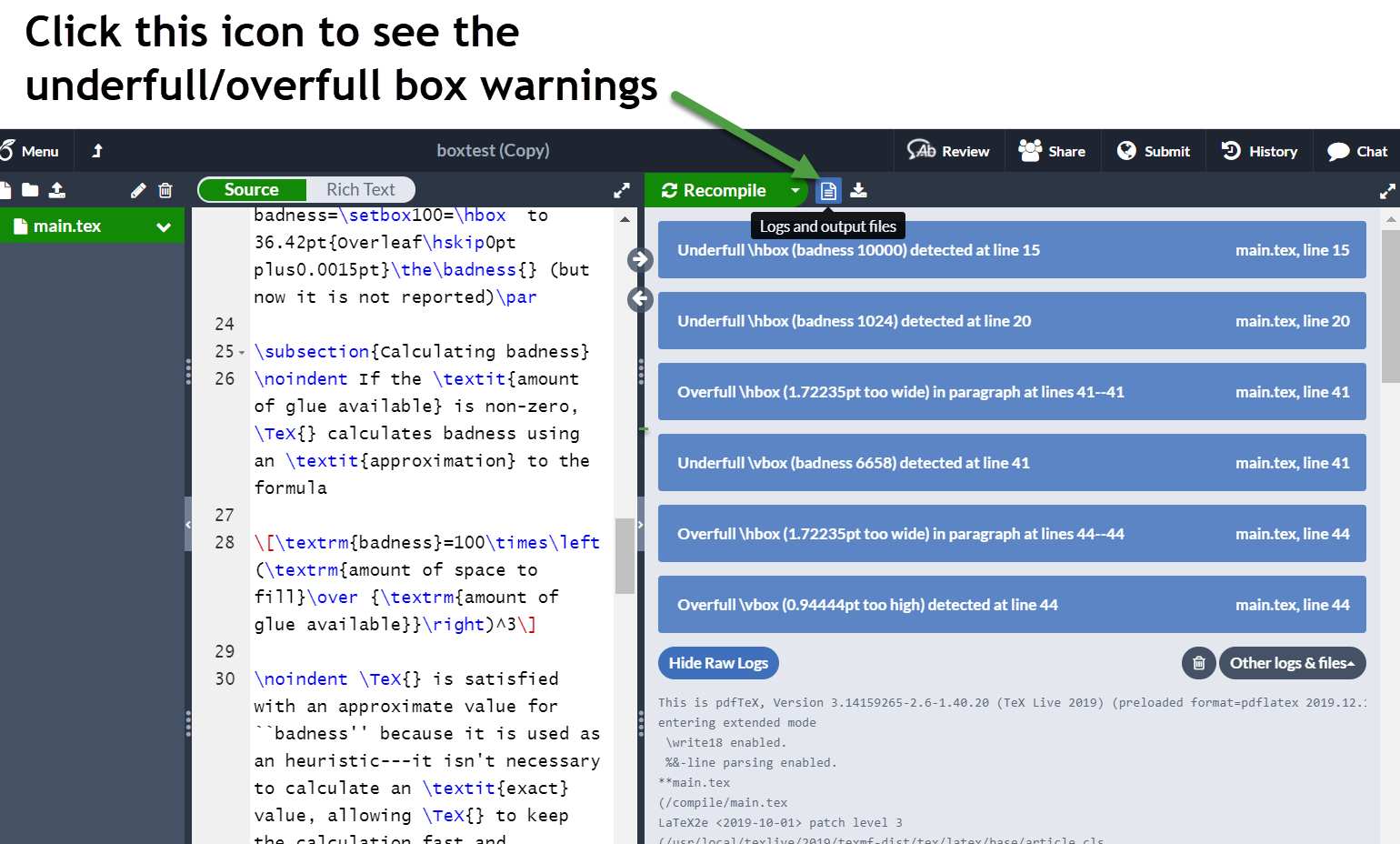Clear the cached logs with trash icon
Viewport: 1400px width, 844px height.
click(x=1198, y=663)
